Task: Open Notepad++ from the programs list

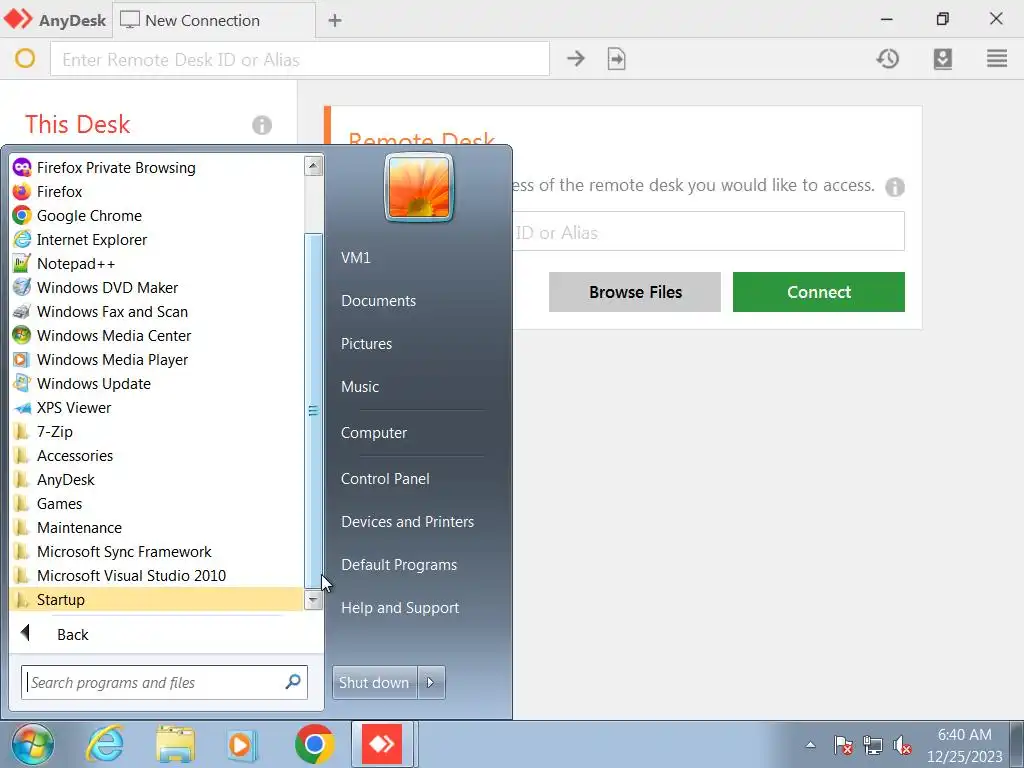Action: tap(157, 264)
